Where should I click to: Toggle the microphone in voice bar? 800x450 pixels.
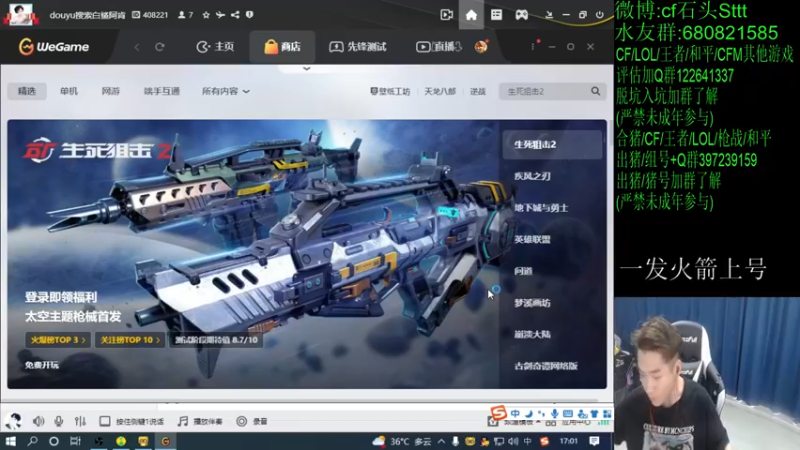pyautogui.click(x=59, y=421)
